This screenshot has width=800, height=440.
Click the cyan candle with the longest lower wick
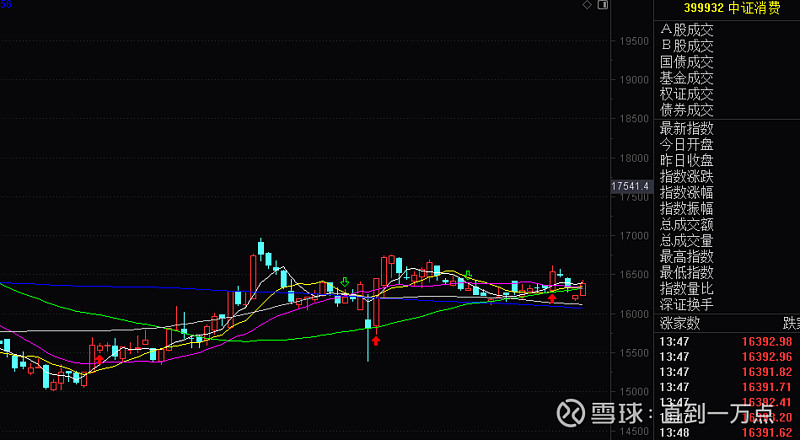click(368, 327)
